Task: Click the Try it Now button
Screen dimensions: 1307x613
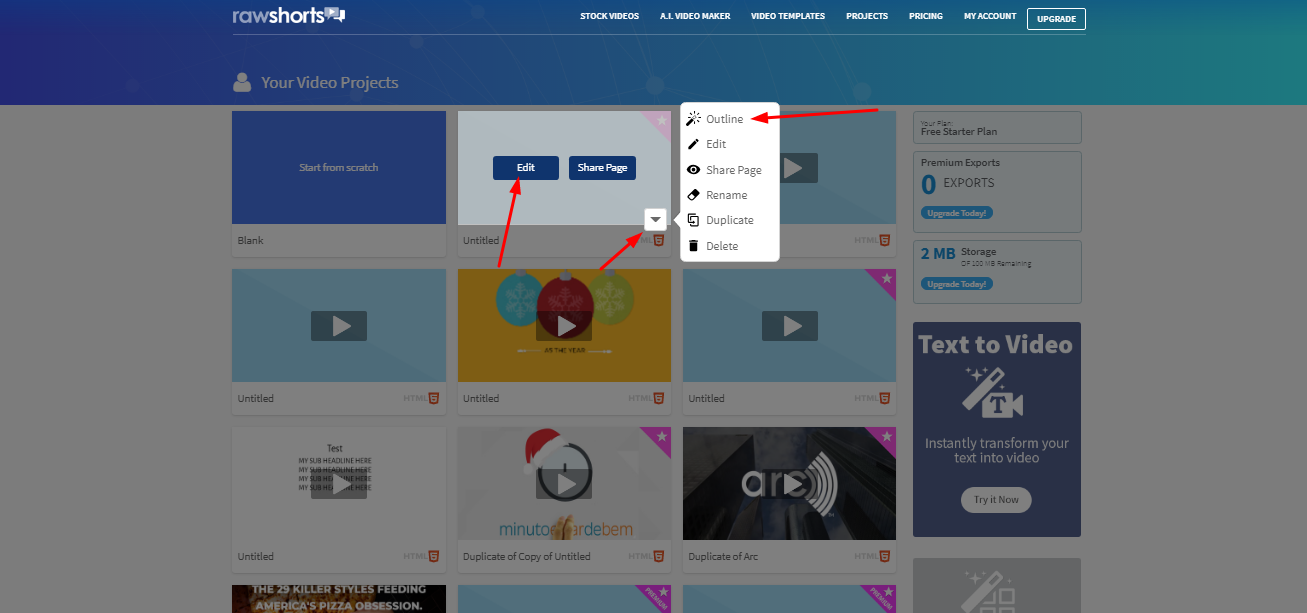Action: tap(996, 500)
